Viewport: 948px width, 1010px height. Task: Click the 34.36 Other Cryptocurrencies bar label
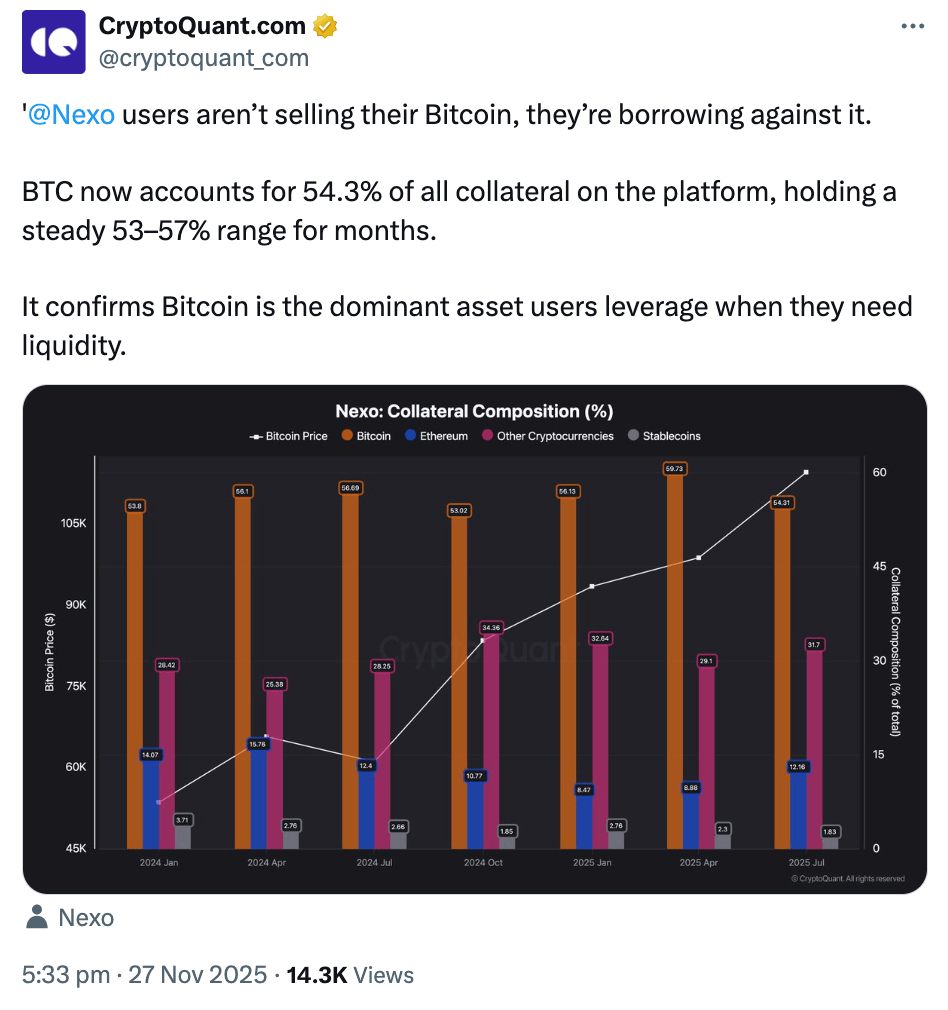491,627
